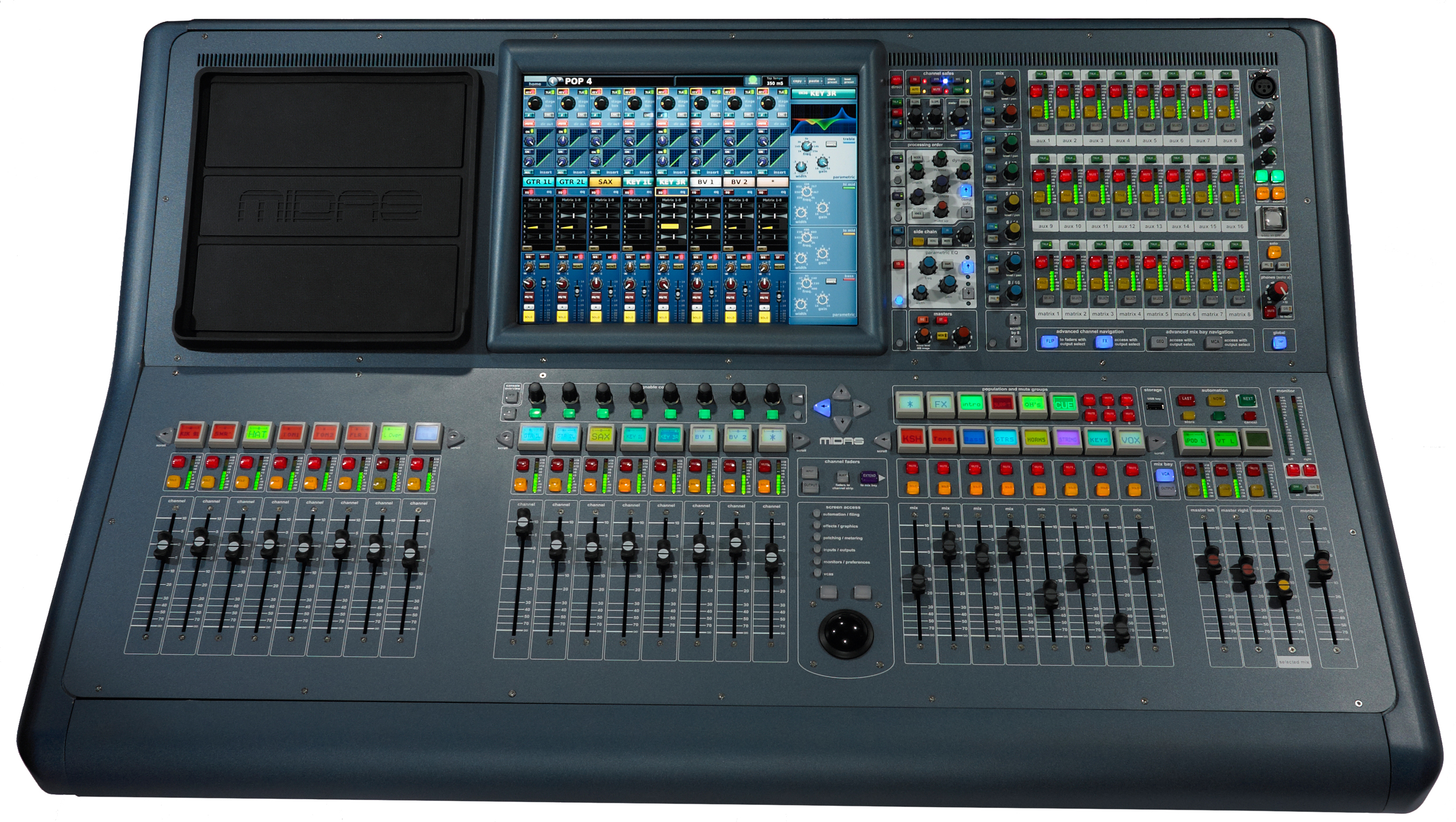Mute SAX channel on the touchscreen
The image size is (1456, 822).
(x=595, y=297)
